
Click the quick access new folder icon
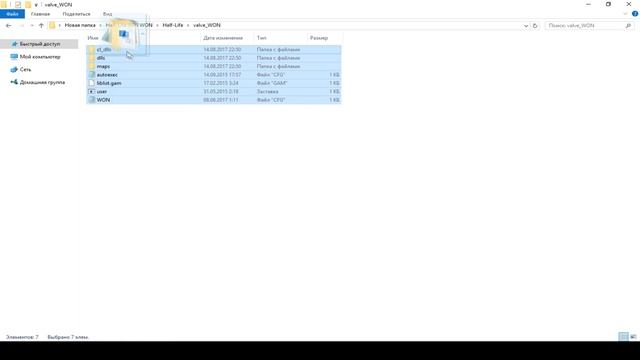click(x=28, y=4)
